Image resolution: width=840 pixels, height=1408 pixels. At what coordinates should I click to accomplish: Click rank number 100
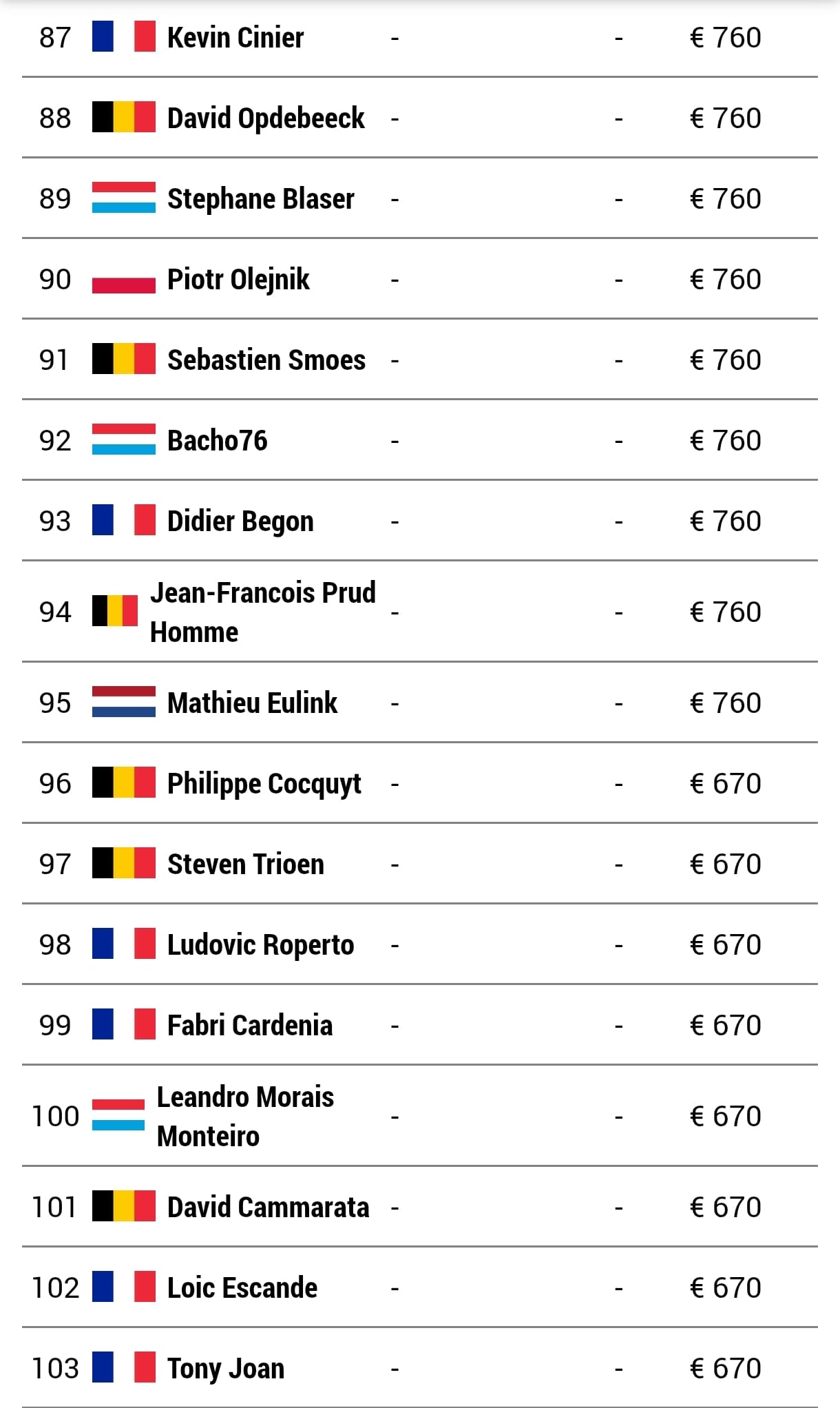(56, 1116)
